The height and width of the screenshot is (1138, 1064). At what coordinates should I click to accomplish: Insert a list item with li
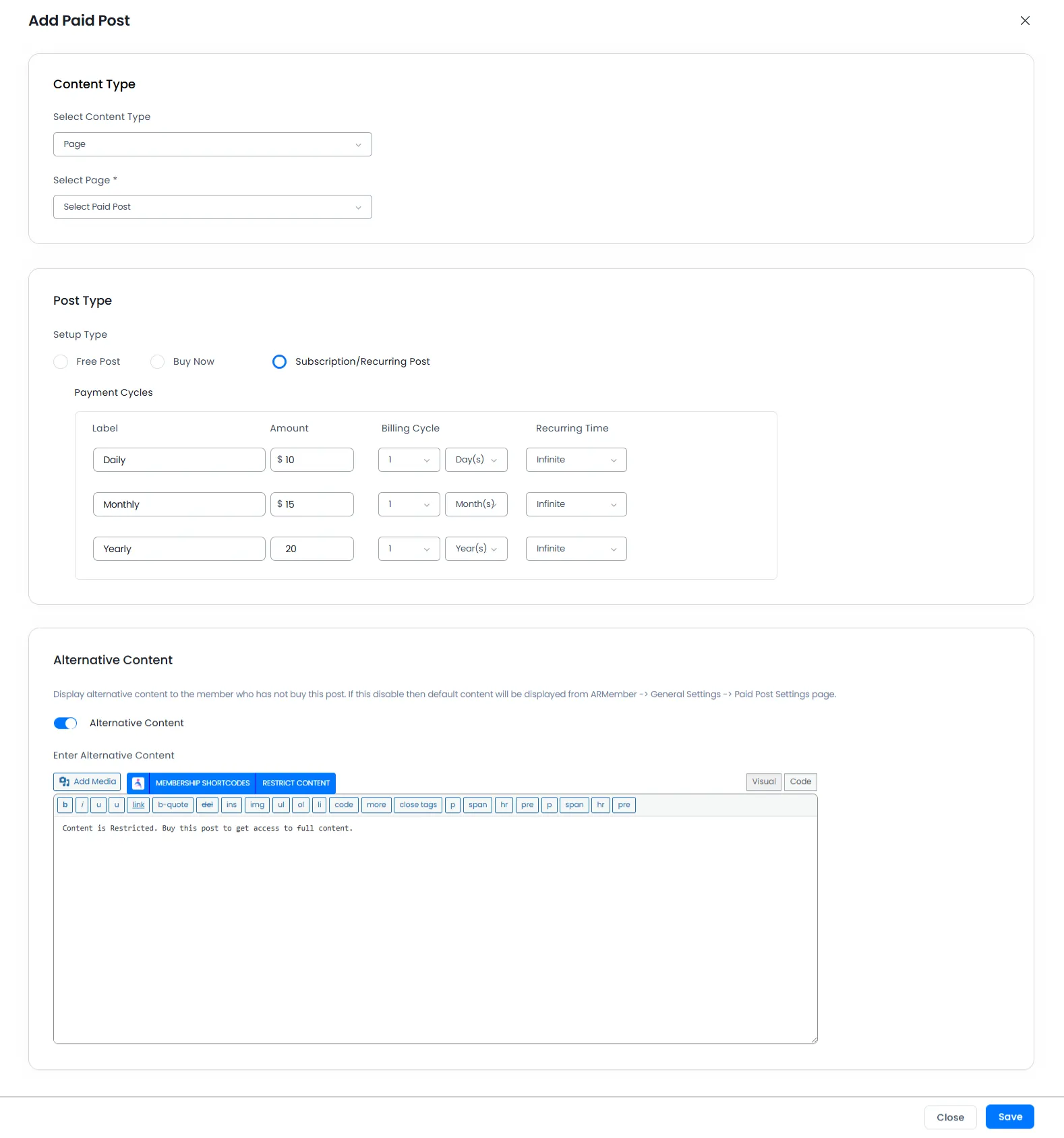pos(320,805)
